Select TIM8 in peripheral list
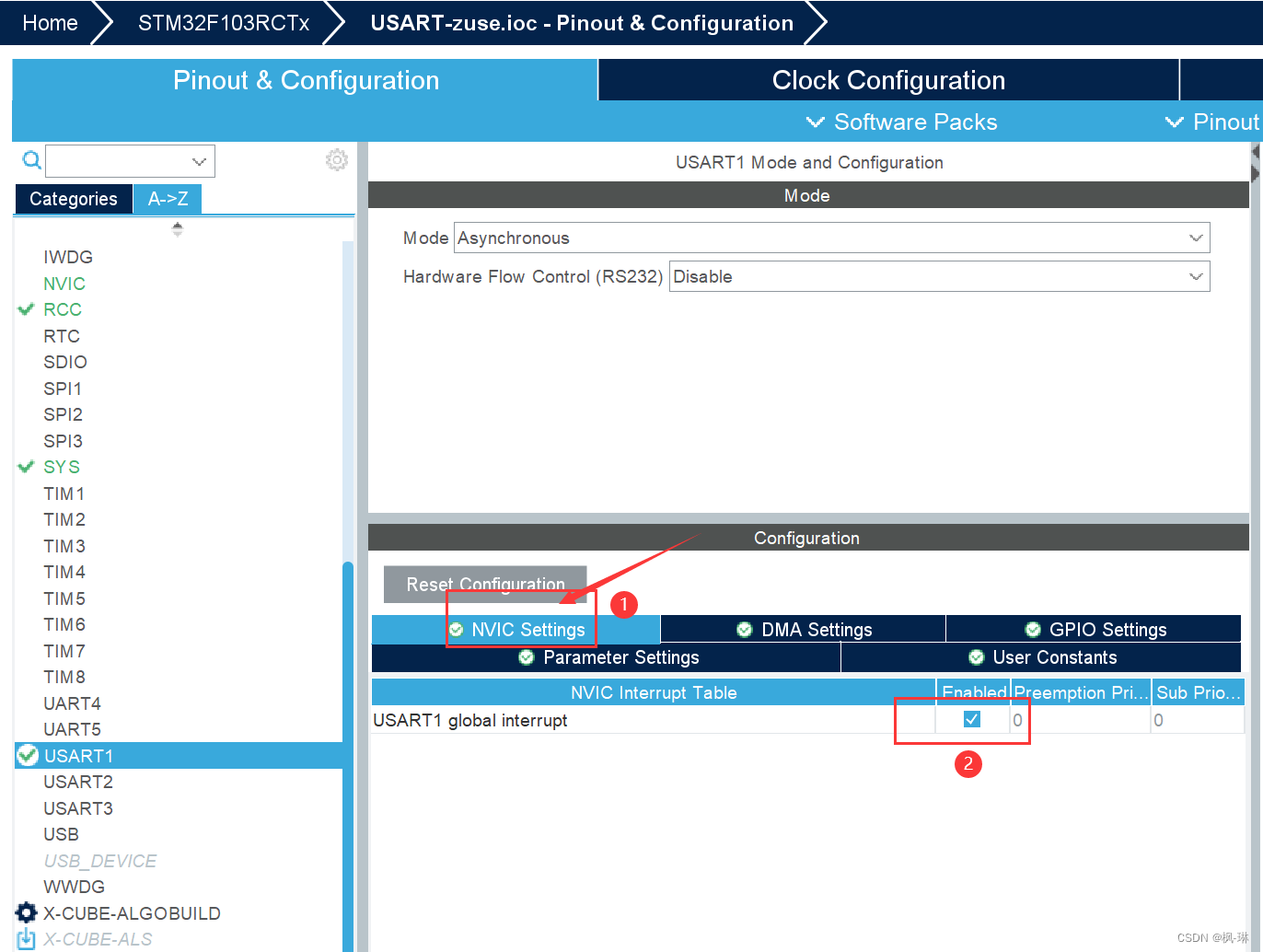This screenshot has width=1263, height=952. pyautogui.click(x=64, y=677)
